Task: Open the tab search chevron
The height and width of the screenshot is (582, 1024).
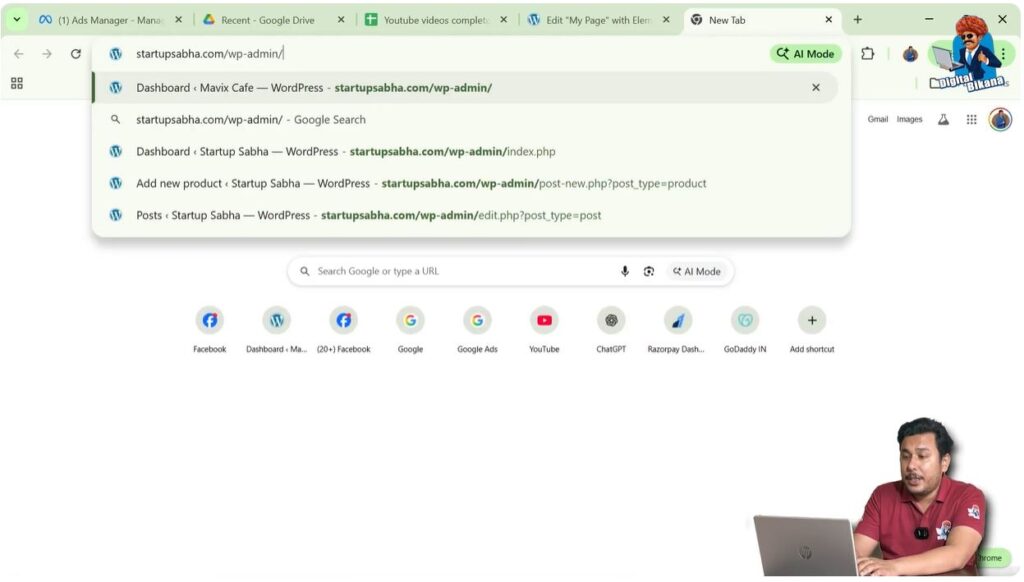Action: pos(15,19)
